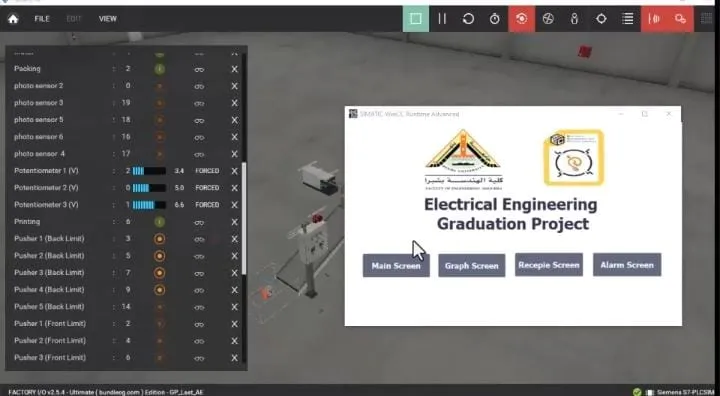
Task: Open the time scale stopwatch icon
Action: 495,19
